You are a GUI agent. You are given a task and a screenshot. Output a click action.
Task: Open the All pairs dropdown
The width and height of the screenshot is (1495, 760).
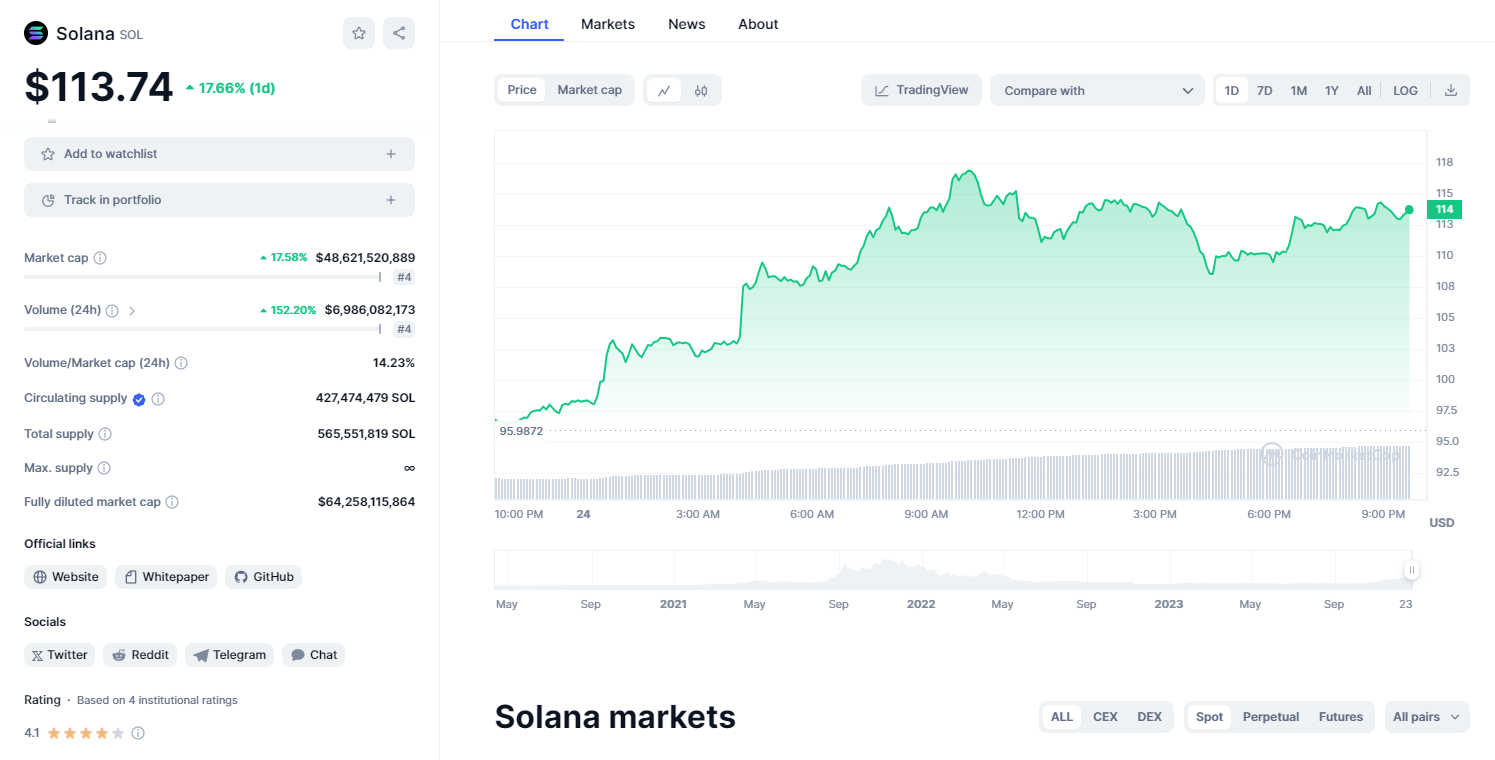[1427, 717]
